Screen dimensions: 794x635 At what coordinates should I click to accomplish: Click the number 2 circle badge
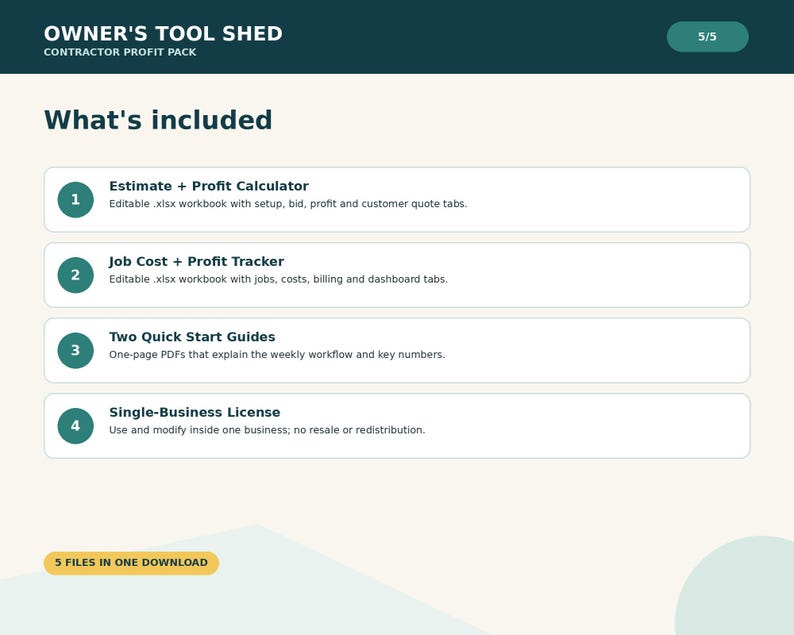tap(75, 275)
